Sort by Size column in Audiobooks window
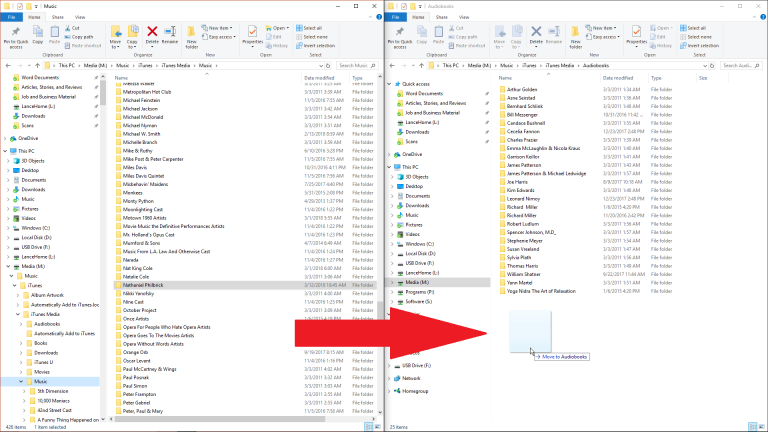768x432 pixels. coord(713,78)
